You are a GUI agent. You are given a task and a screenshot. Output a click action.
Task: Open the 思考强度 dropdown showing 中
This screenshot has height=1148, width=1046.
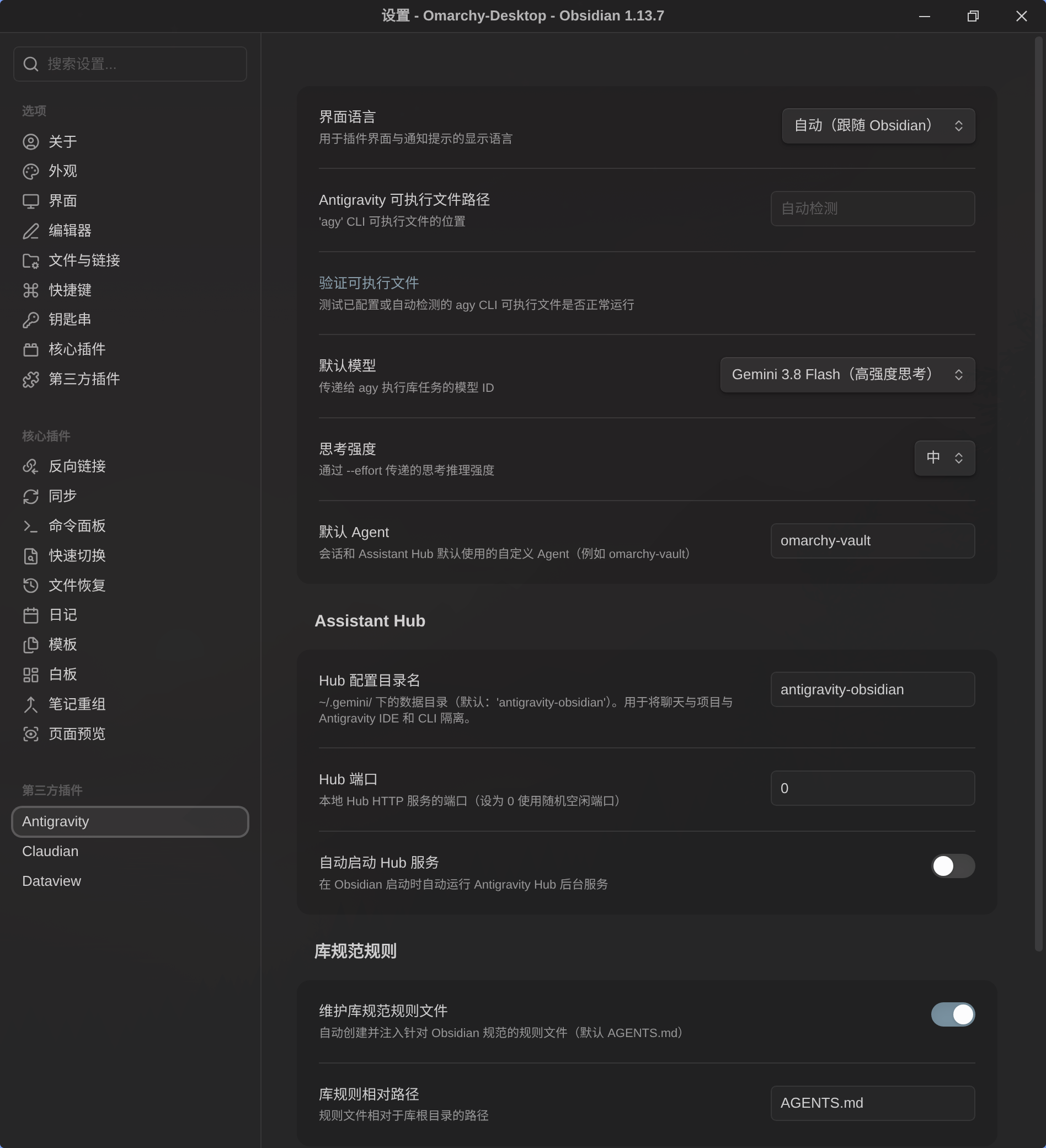click(x=944, y=458)
